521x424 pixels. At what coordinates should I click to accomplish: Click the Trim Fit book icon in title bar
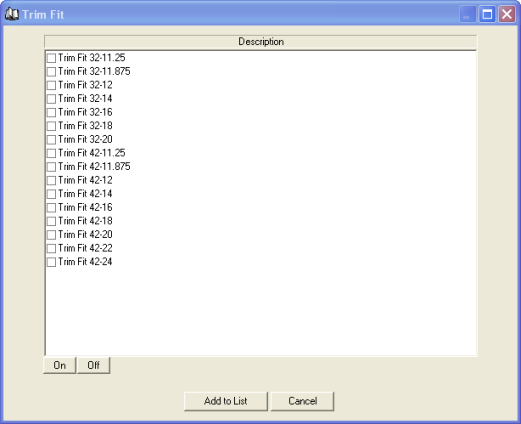(x=12, y=14)
